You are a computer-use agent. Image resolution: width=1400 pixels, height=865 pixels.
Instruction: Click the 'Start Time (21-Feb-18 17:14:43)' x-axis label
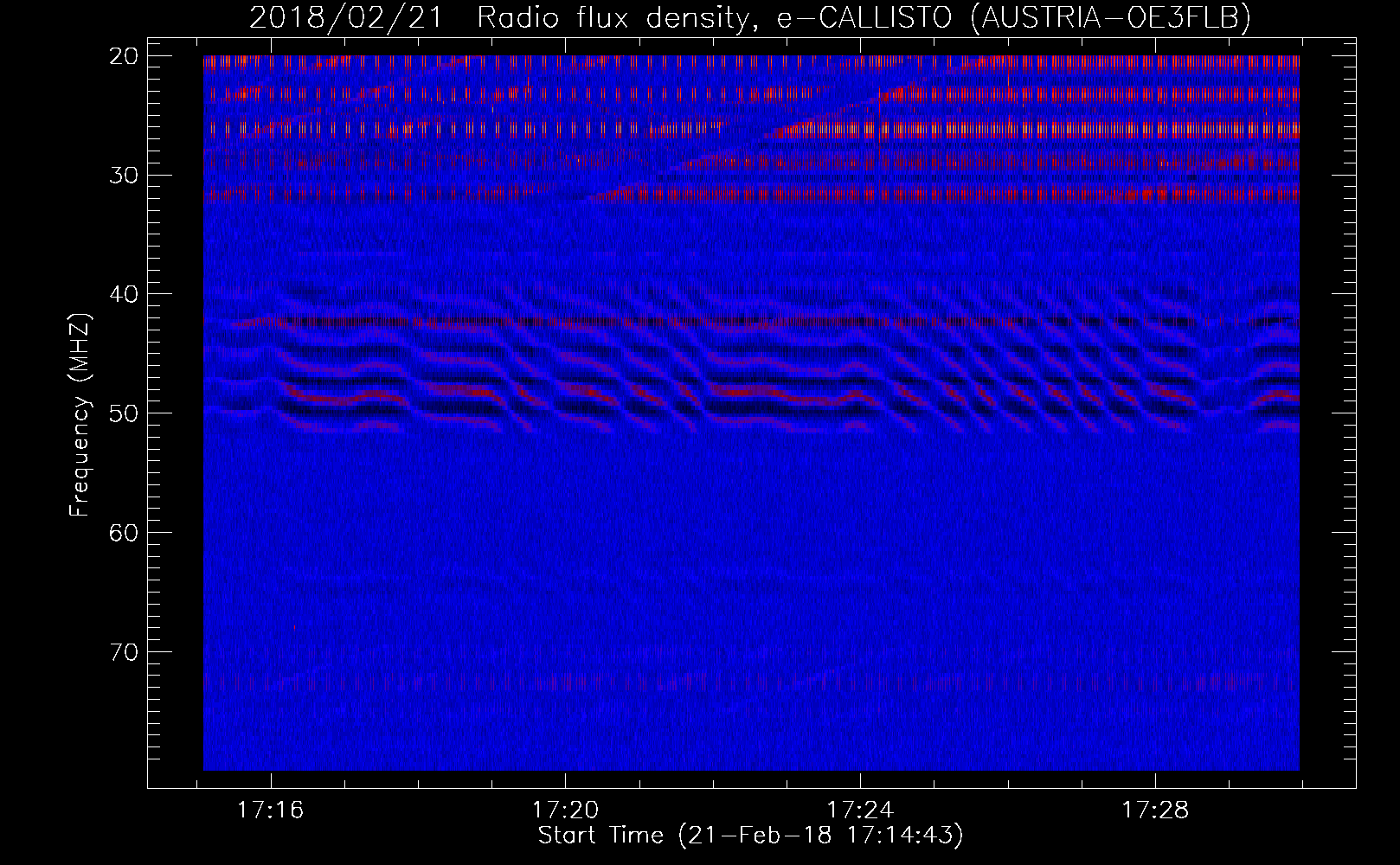750,836
